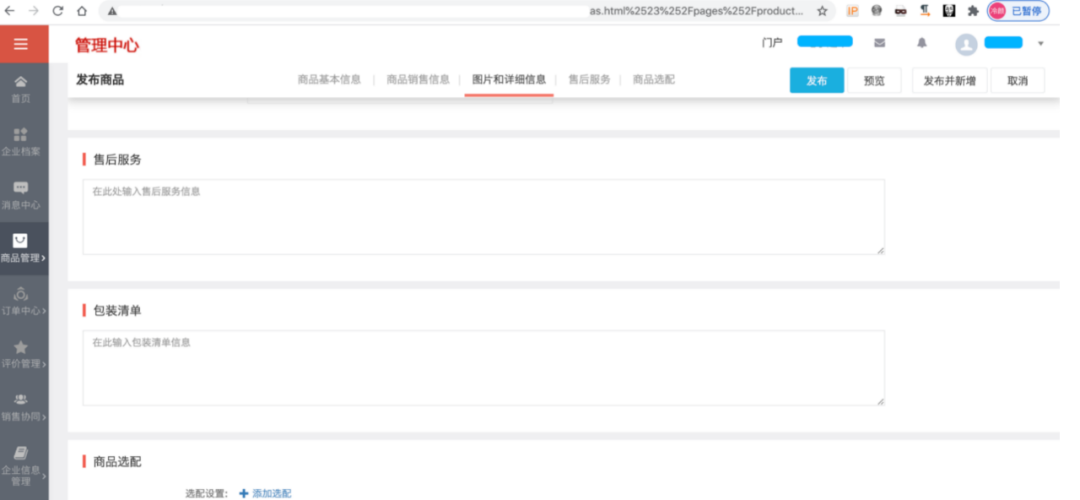Open browser extensions puzzle icon
The height and width of the screenshot is (500, 1080).
pos(973,11)
